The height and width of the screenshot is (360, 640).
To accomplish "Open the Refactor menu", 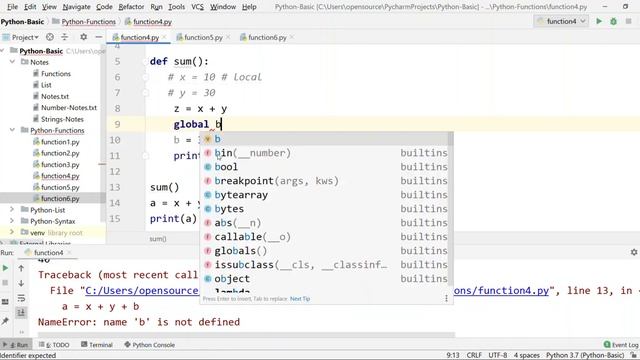I will 131,7.
